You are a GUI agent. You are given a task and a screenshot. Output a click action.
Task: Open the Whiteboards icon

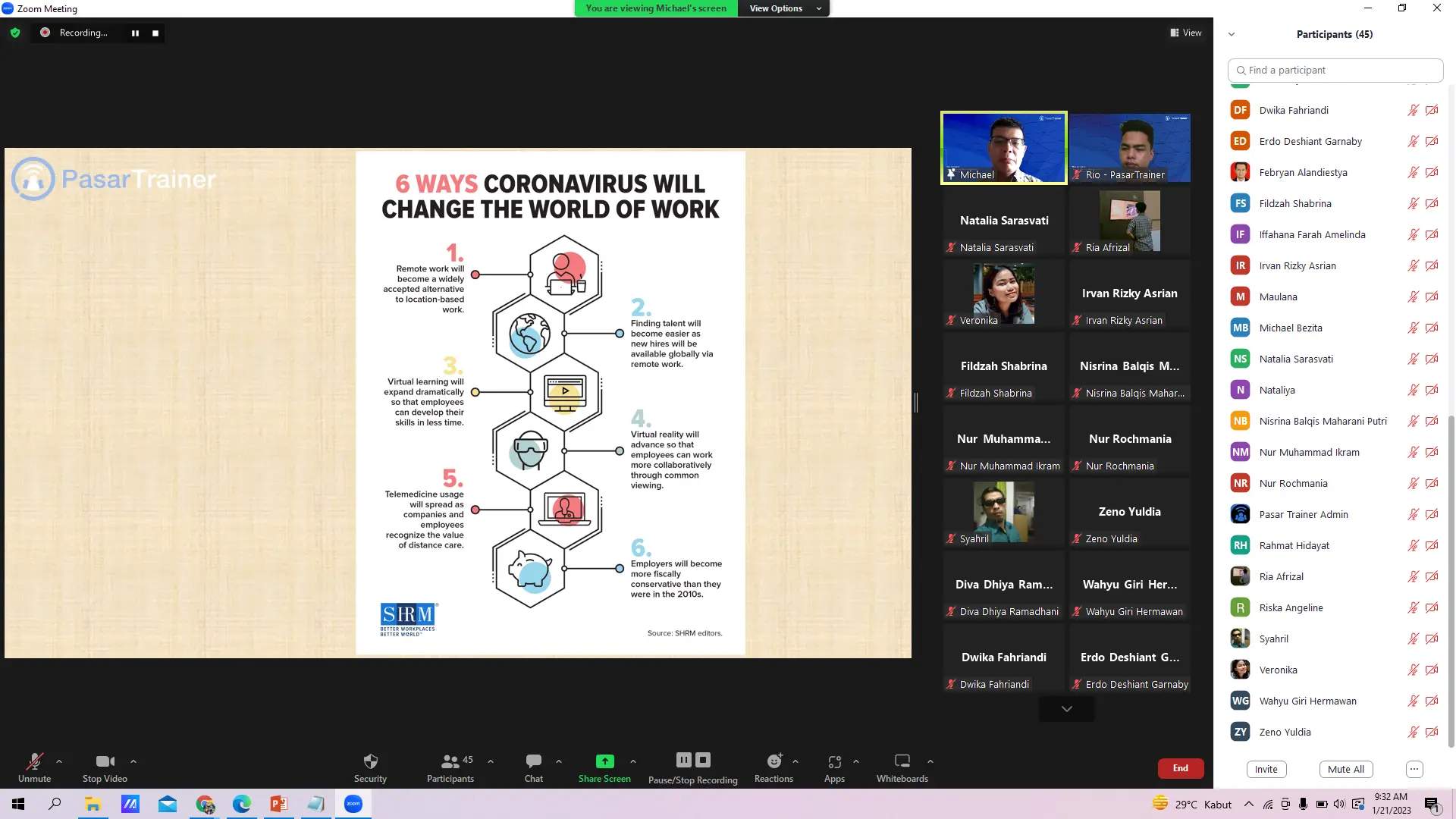point(902,761)
